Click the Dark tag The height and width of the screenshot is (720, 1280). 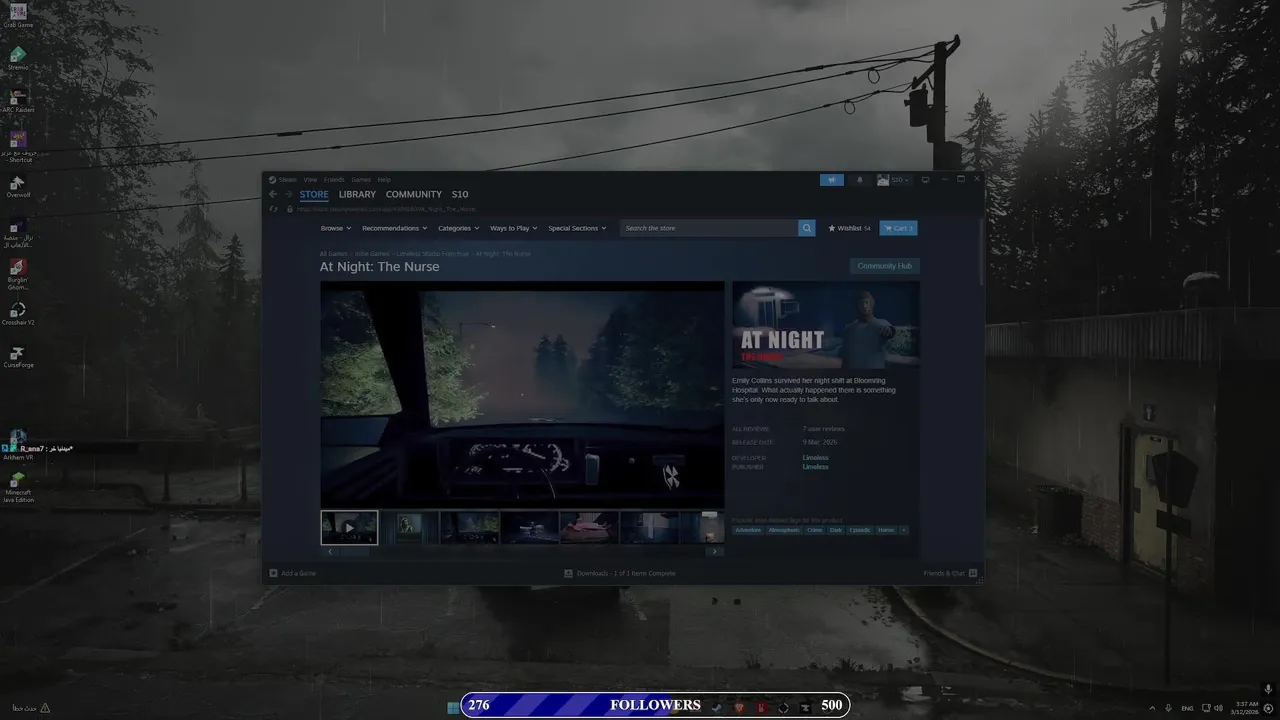coord(836,530)
